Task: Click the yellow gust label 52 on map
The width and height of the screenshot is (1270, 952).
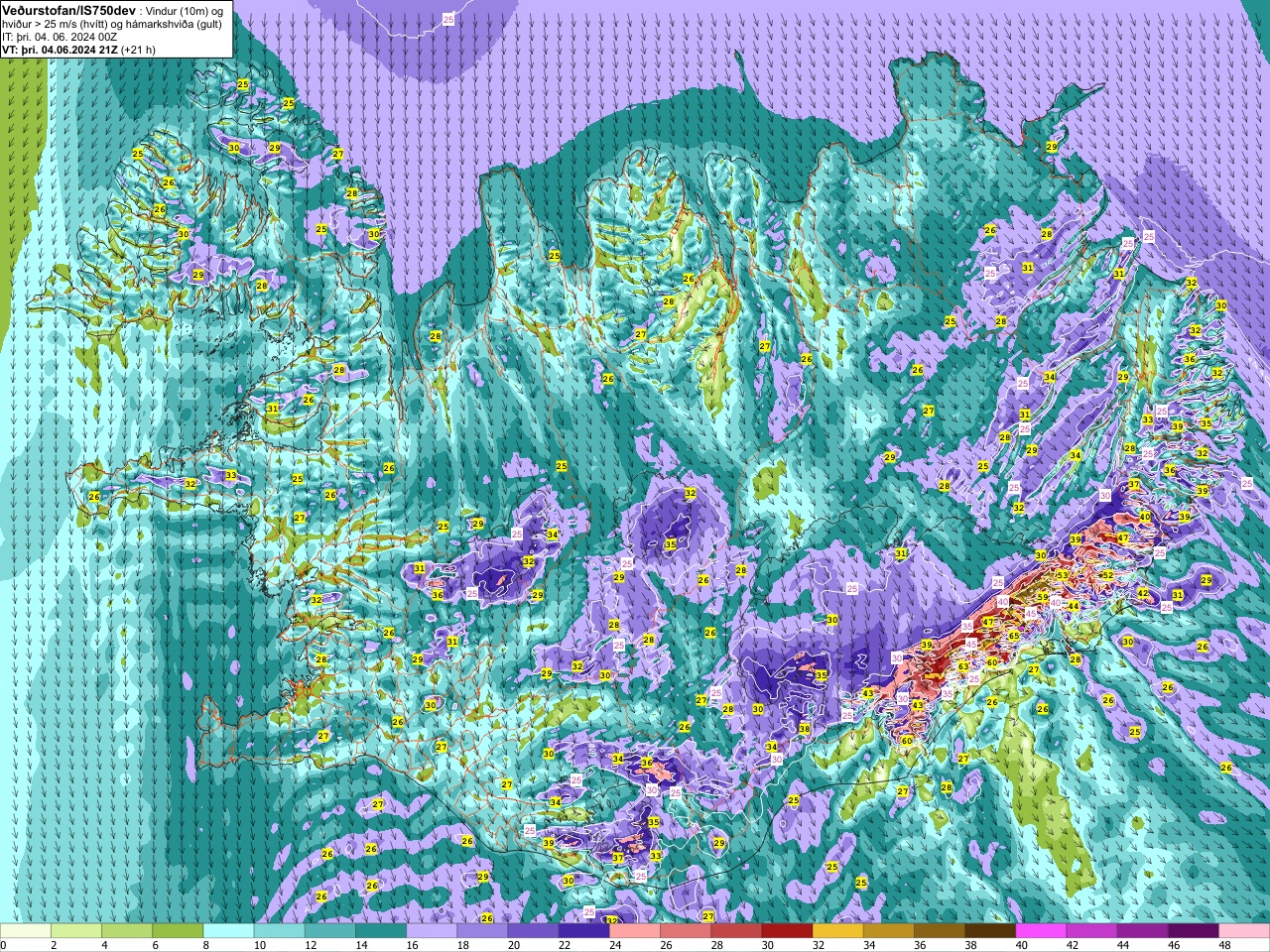Action: tap(1107, 575)
